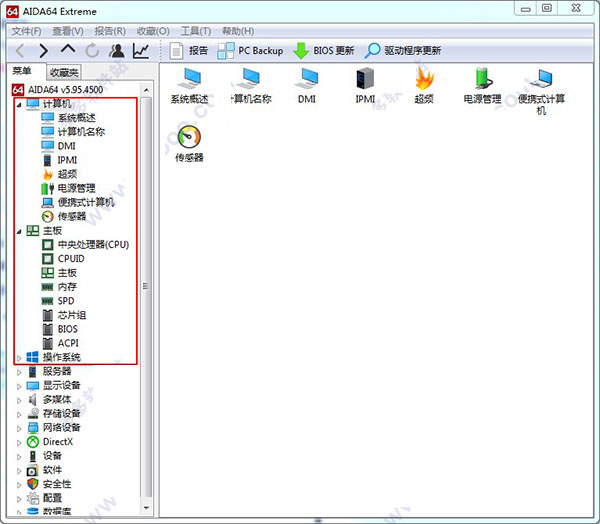Image resolution: width=600 pixels, height=524 pixels.
Task: Expand the DirectX tree node
Action: (x=19, y=443)
